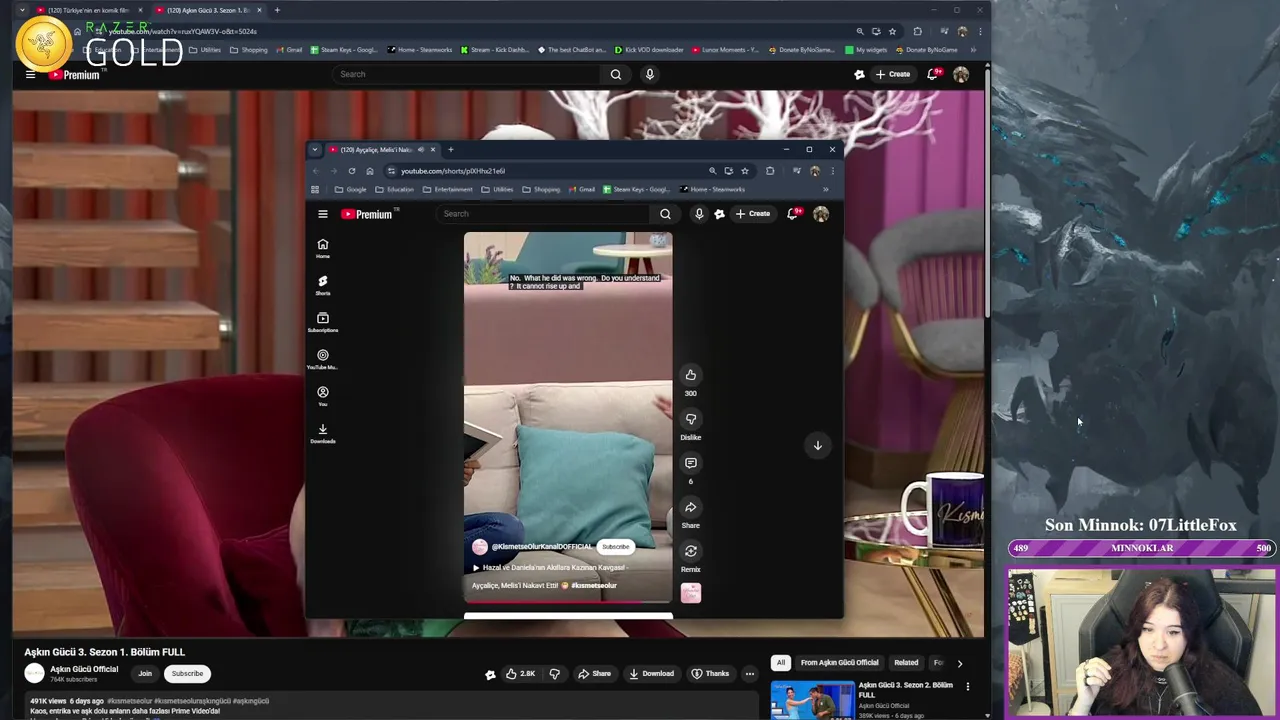Show next filter chips with the right chevron
1280x720 pixels.
coord(959,663)
